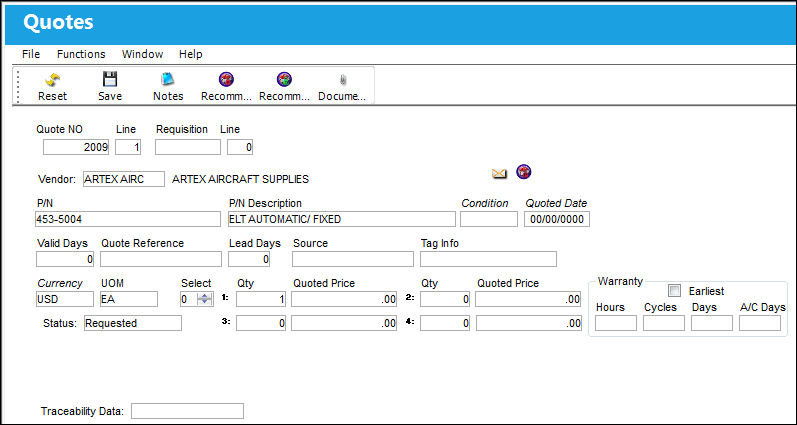Click the Recomm... toolbar icon with green arrow
Image resolution: width=797 pixels, height=425 pixels.
coord(284,79)
